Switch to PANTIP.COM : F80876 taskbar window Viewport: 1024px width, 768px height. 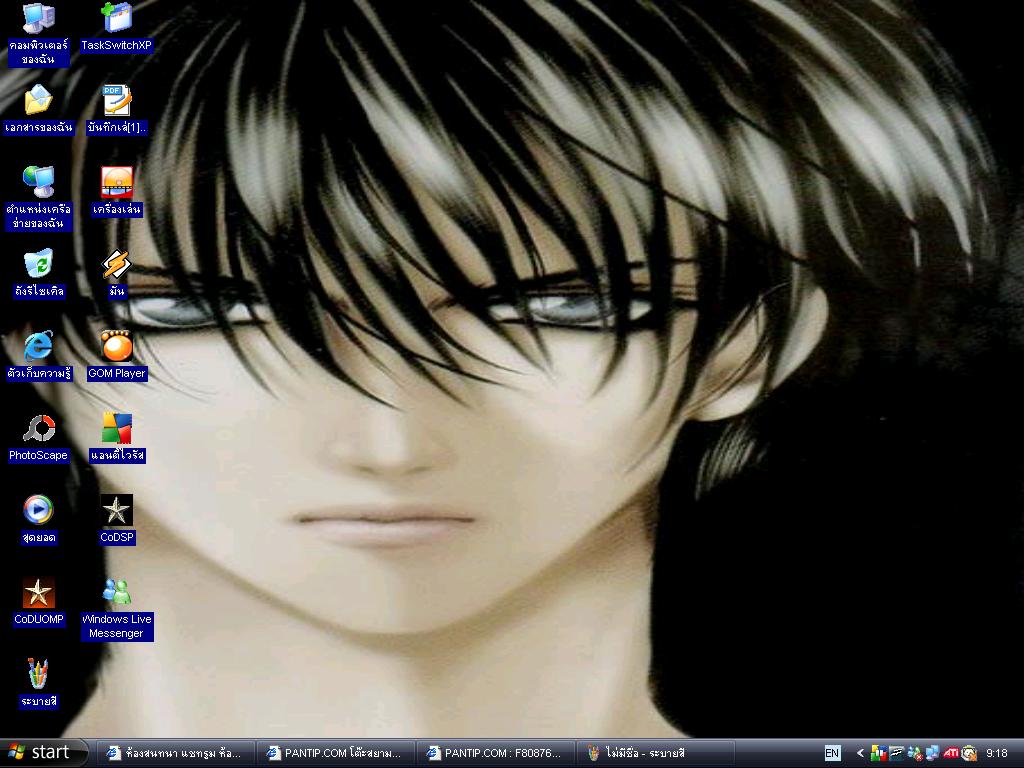[496, 753]
